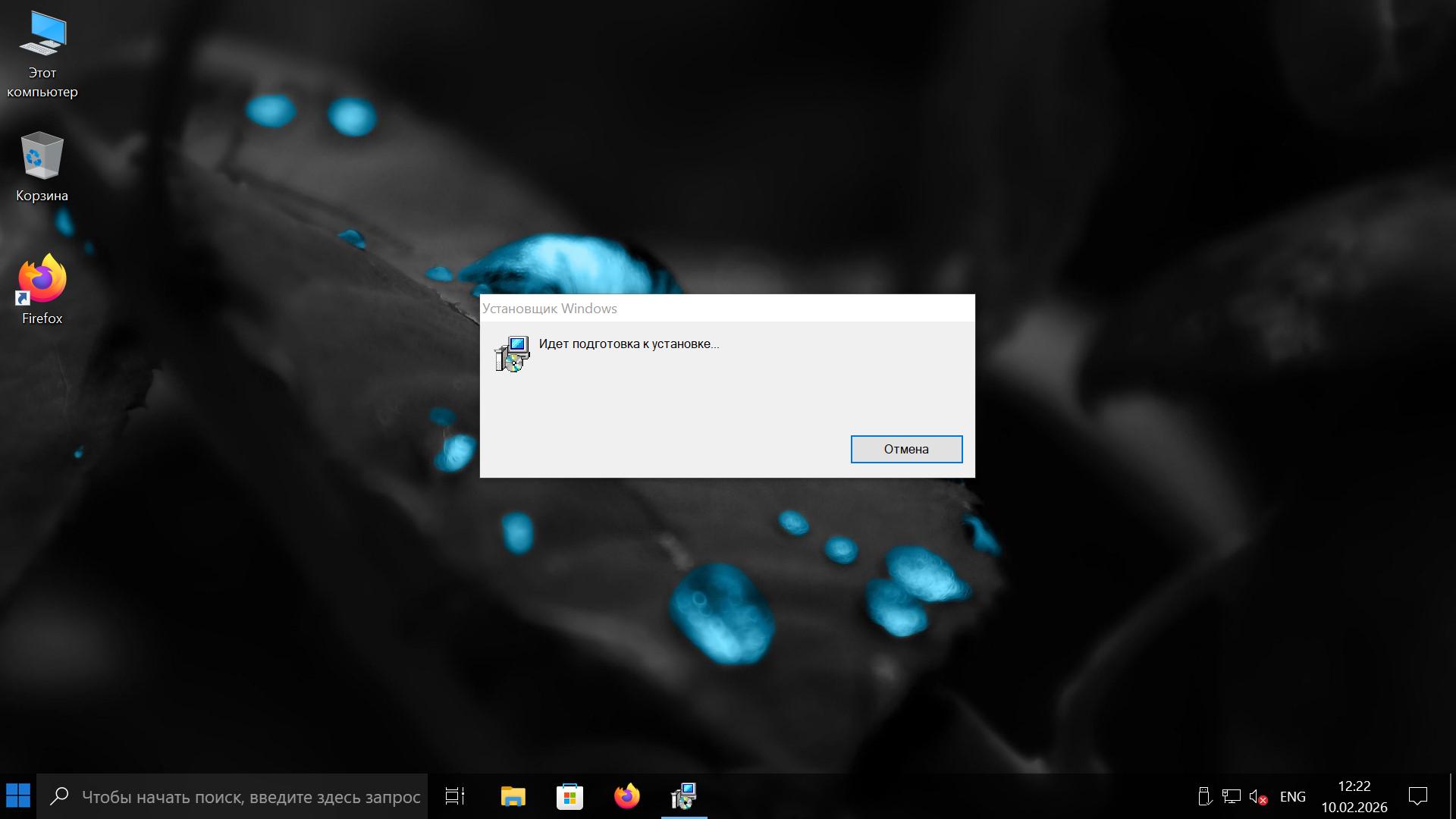
Task: Click the safely remove hardware tray icon
Action: coord(1204,796)
